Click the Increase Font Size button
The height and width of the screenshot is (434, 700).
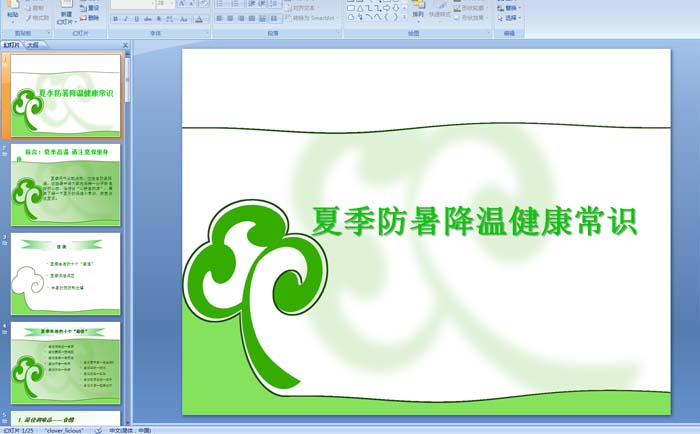(x=182, y=4)
